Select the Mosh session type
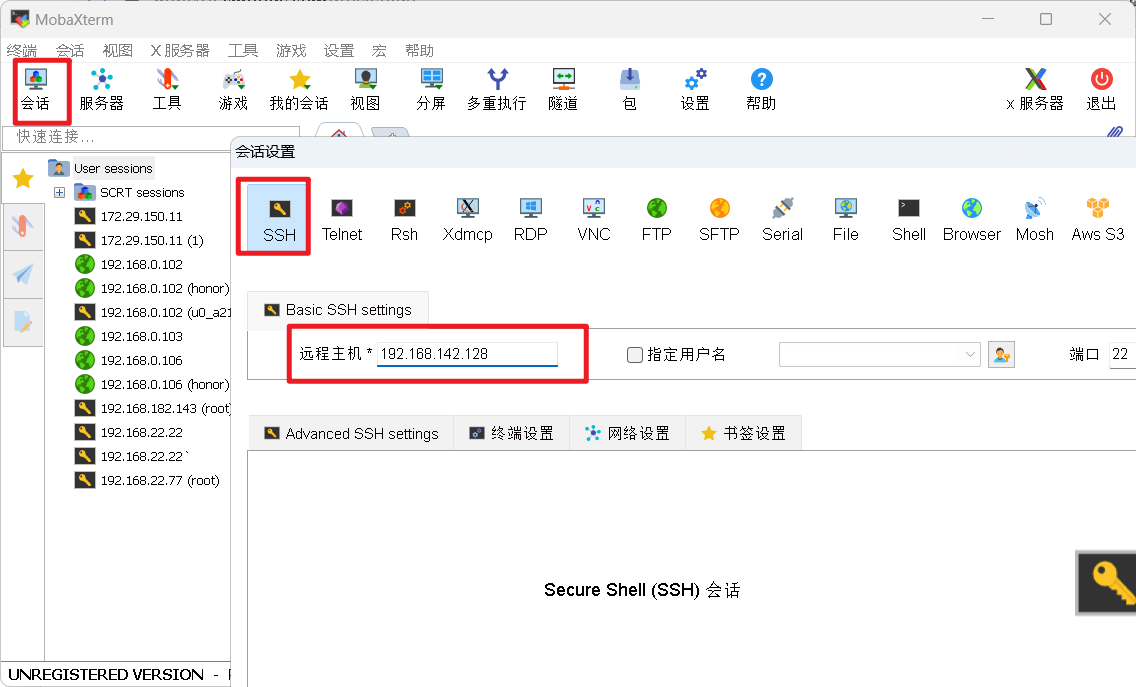 (1035, 220)
